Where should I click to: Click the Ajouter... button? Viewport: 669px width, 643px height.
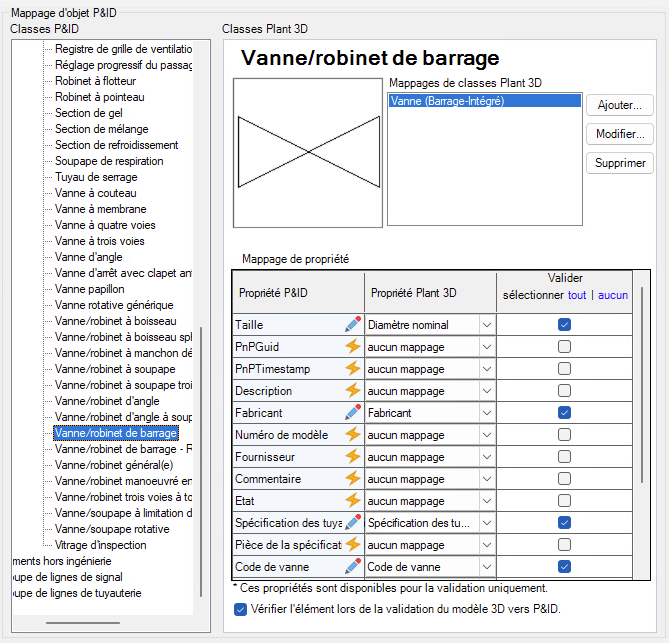click(620, 105)
